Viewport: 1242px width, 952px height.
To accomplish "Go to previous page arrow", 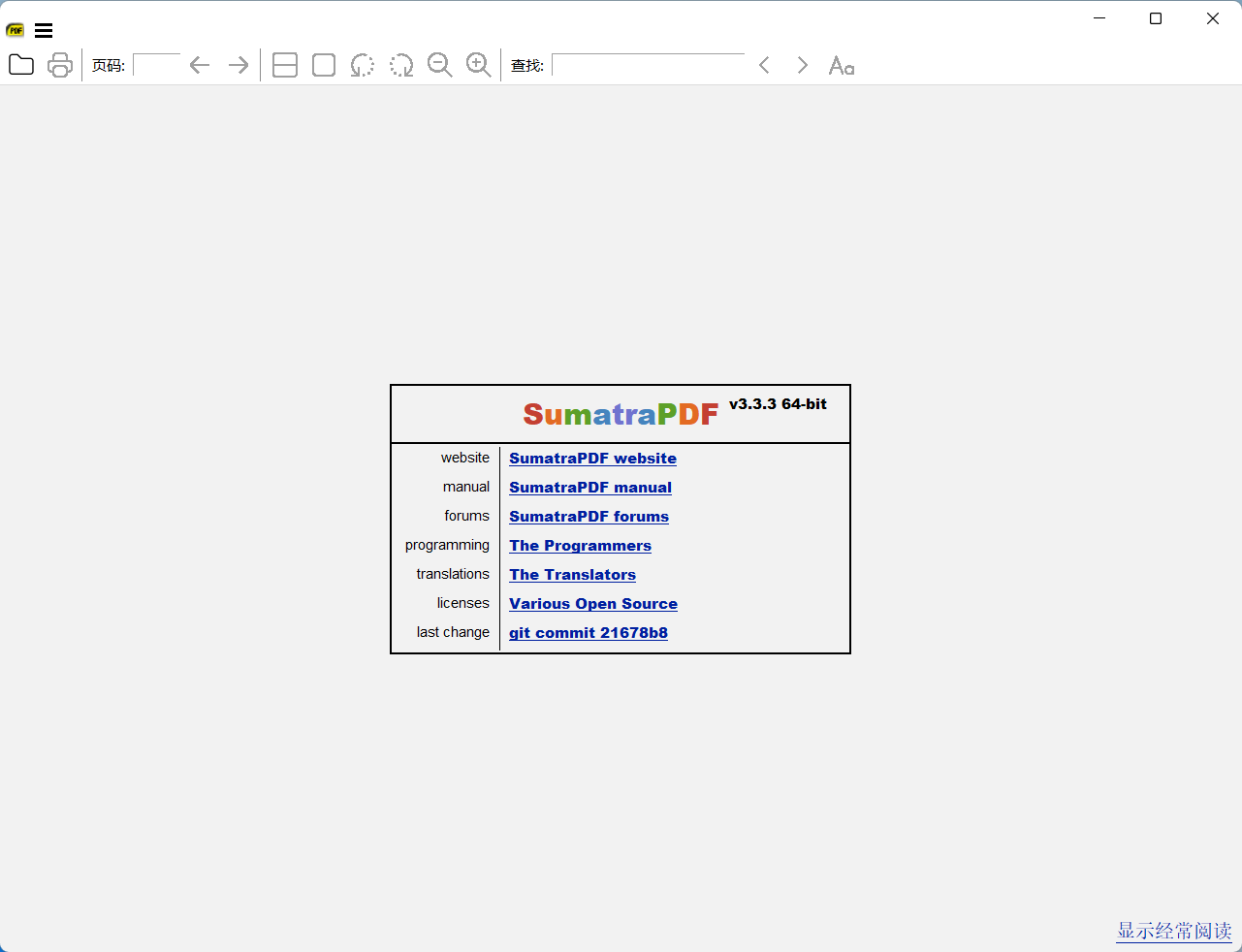I will (200, 65).
